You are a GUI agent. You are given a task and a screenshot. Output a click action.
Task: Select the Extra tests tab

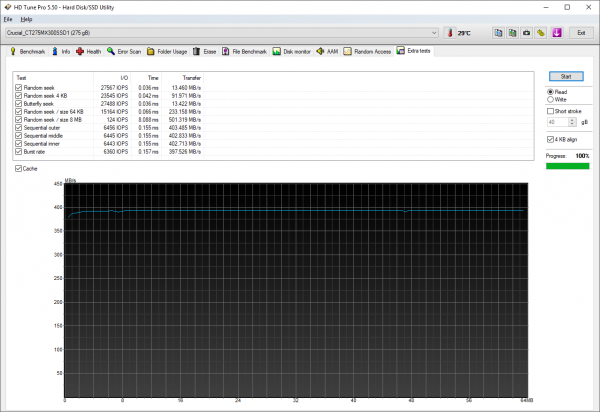pyautogui.click(x=414, y=51)
